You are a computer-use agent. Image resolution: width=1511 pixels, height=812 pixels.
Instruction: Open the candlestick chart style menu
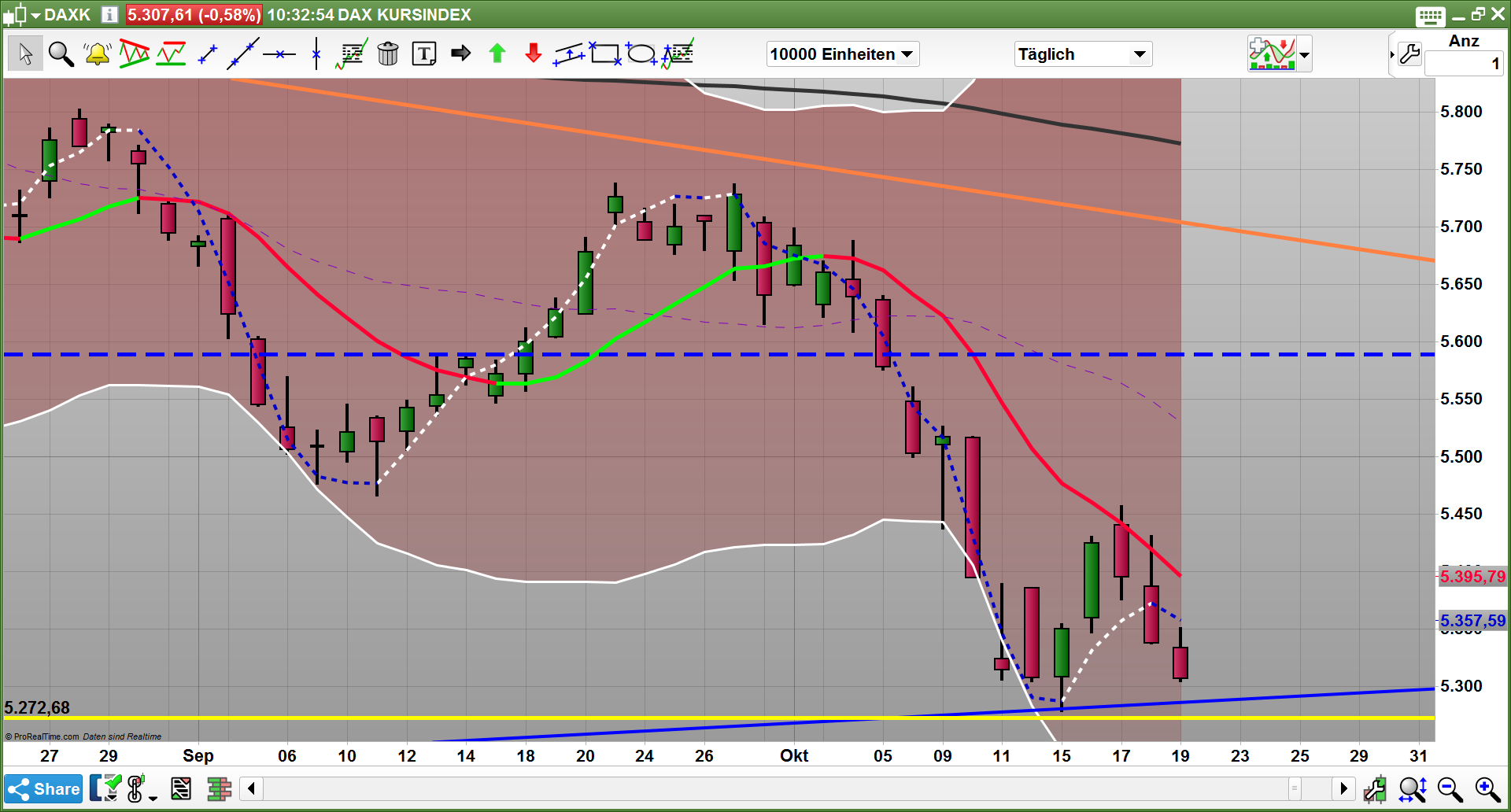click(21, 14)
